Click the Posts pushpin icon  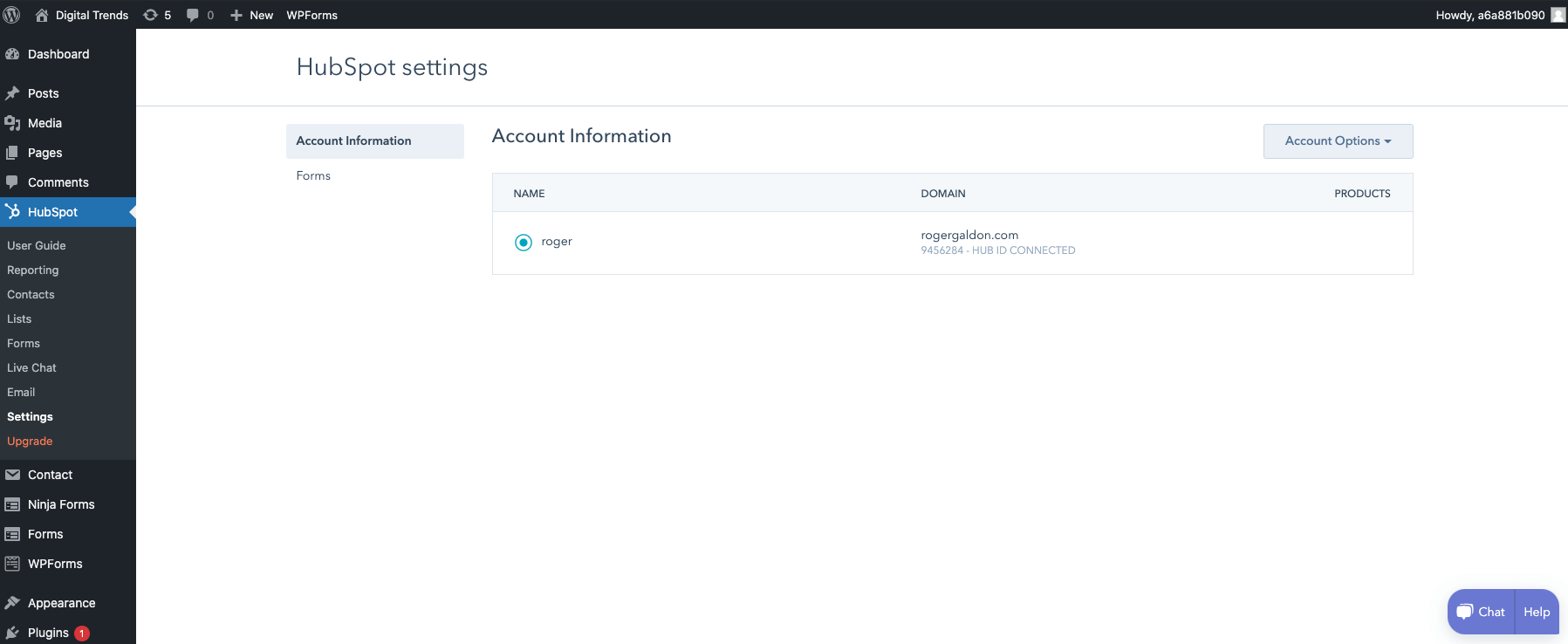(12, 93)
